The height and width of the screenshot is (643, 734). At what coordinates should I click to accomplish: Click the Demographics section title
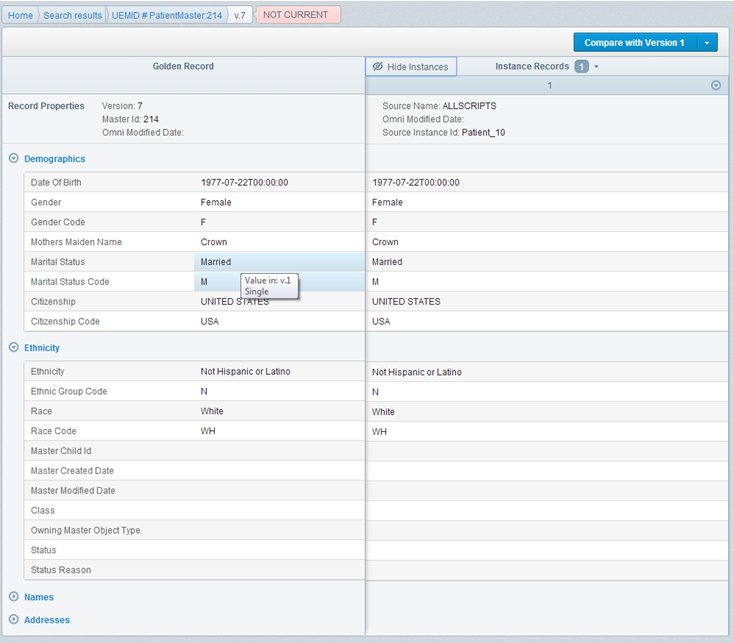click(54, 158)
